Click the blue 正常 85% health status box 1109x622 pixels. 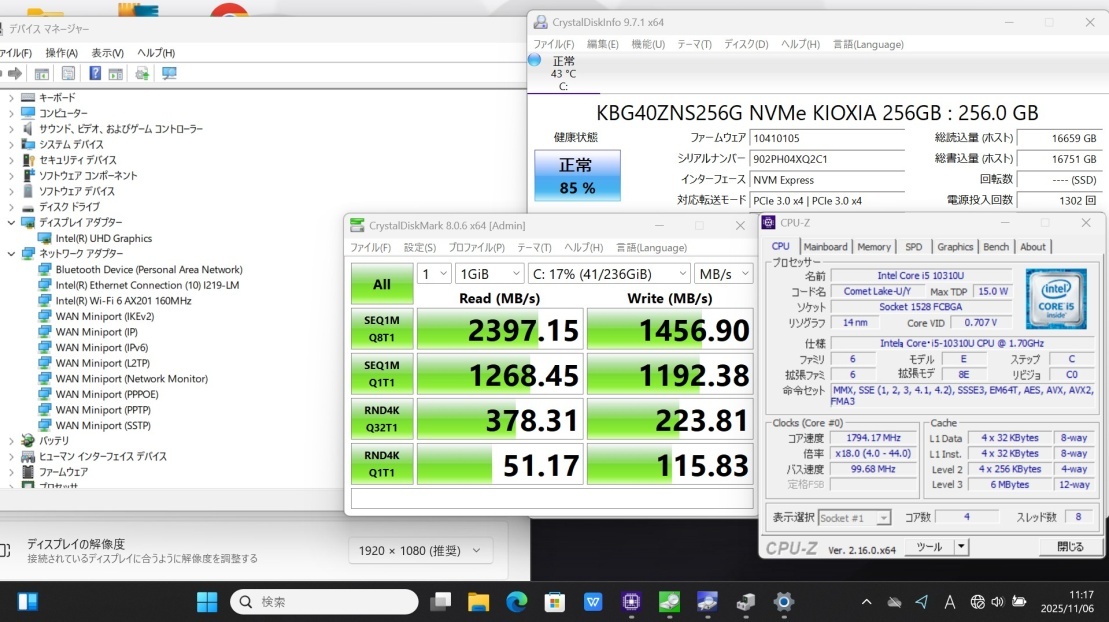[x=577, y=176]
